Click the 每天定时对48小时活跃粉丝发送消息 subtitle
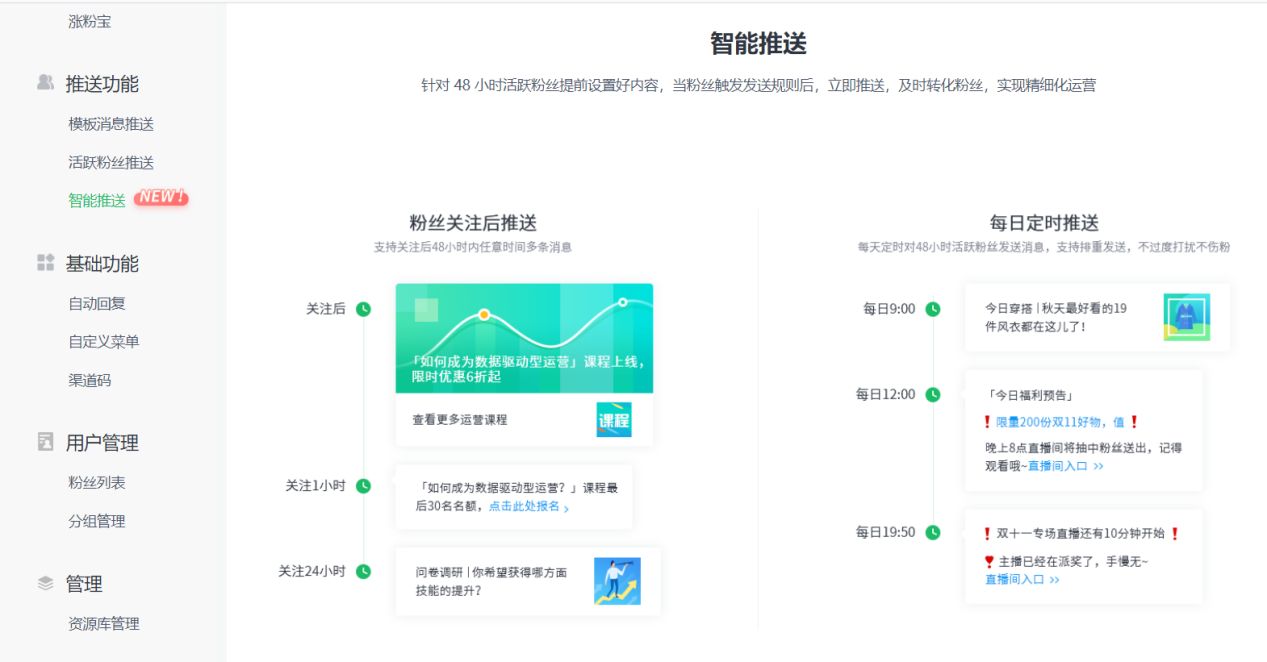Viewport: 1267px width, 662px height. (x=1044, y=247)
